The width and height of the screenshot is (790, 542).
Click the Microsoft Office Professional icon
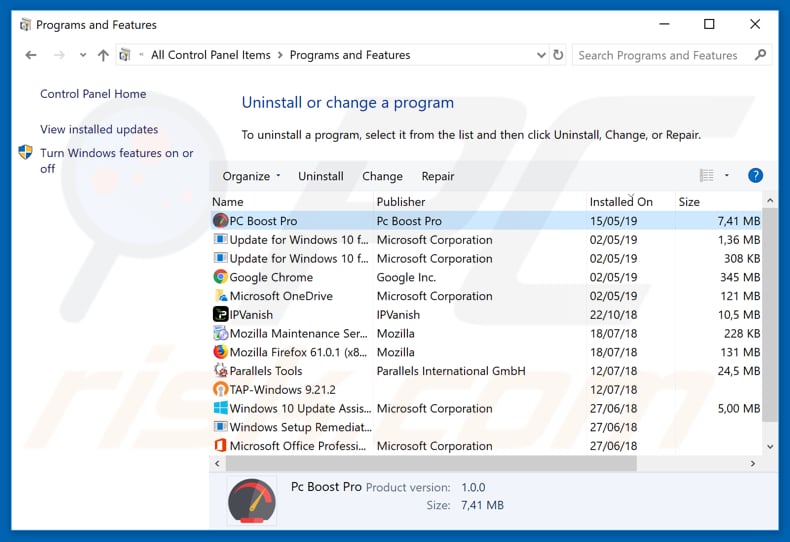(221, 445)
